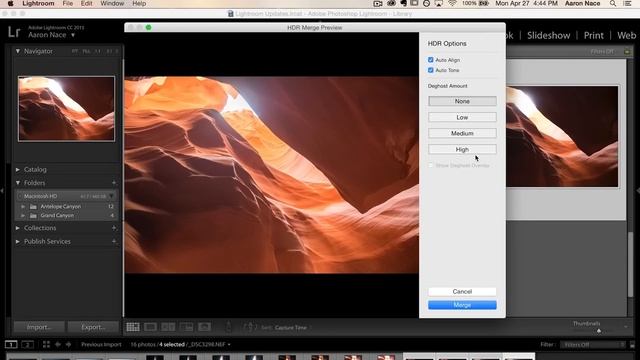Set Deghost Amount to Low
The image size is (640, 360).
coord(462,117)
